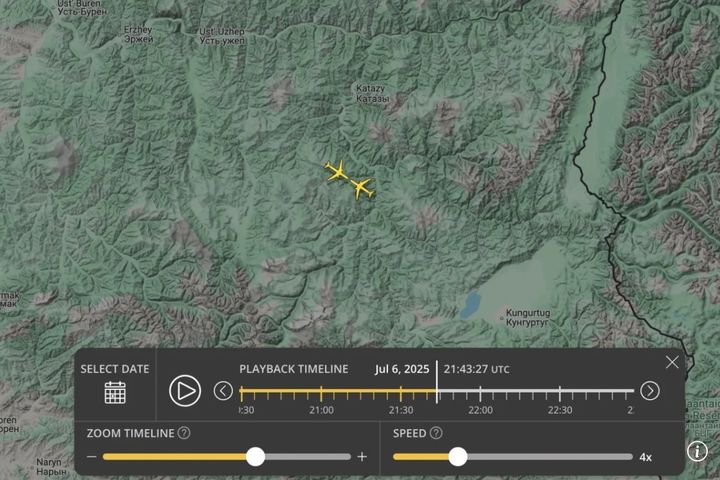Select the northwest yellow aircraft icon
The image size is (720, 480).
tap(338, 171)
